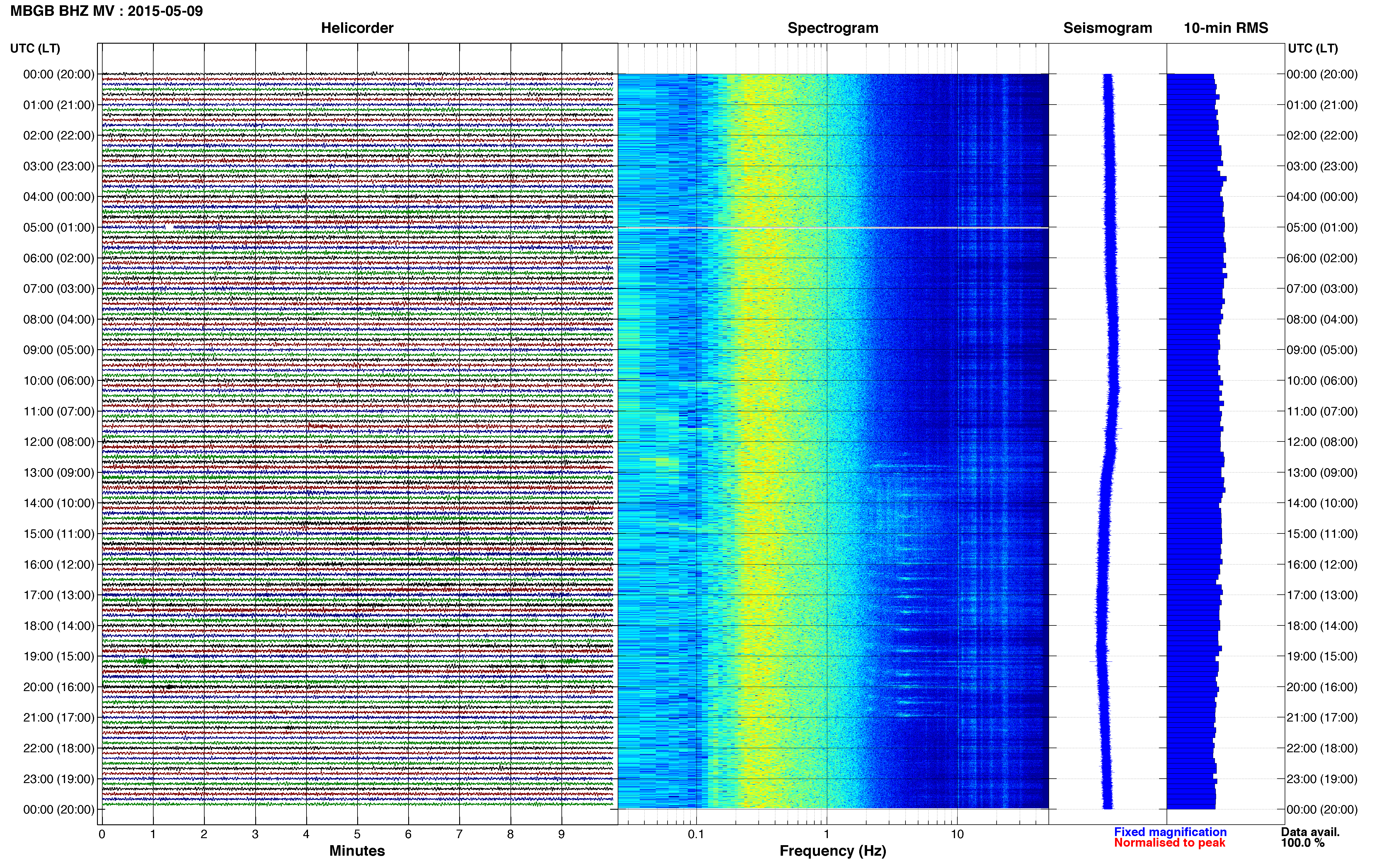Screen dimensions: 1389x868
Task: Click the left 'UTC (LT)' axis label
Action: coord(35,48)
